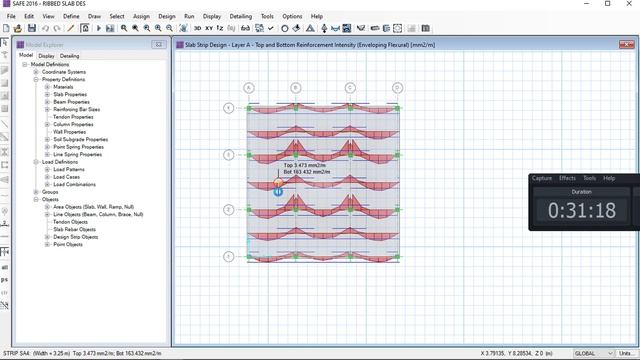The image size is (640, 360).
Task: Click the dashed-square icon in the toolbar
Action: pyautogui.click(x=398, y=28)
